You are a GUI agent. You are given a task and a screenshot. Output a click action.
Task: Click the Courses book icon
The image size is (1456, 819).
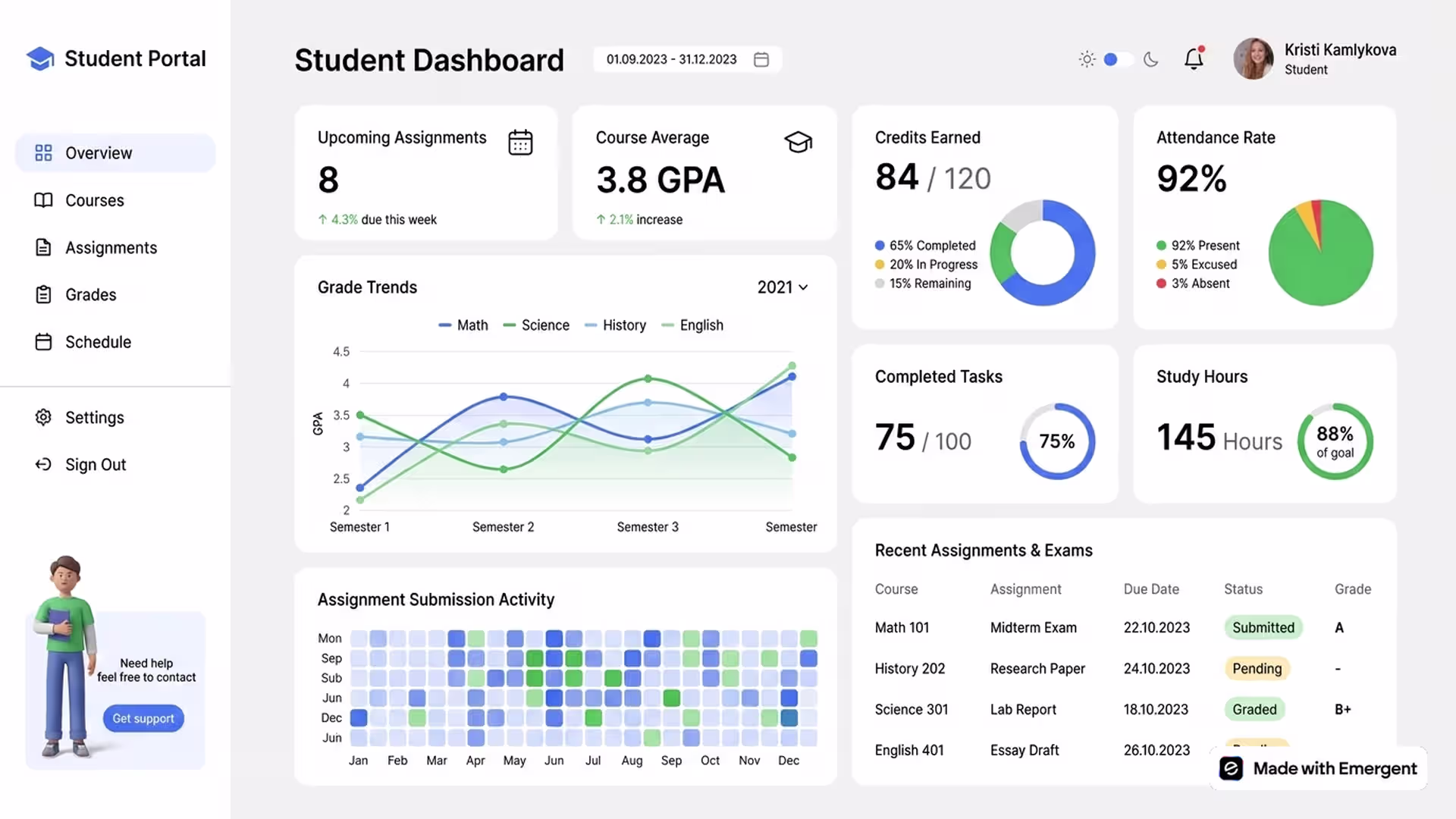43,200
